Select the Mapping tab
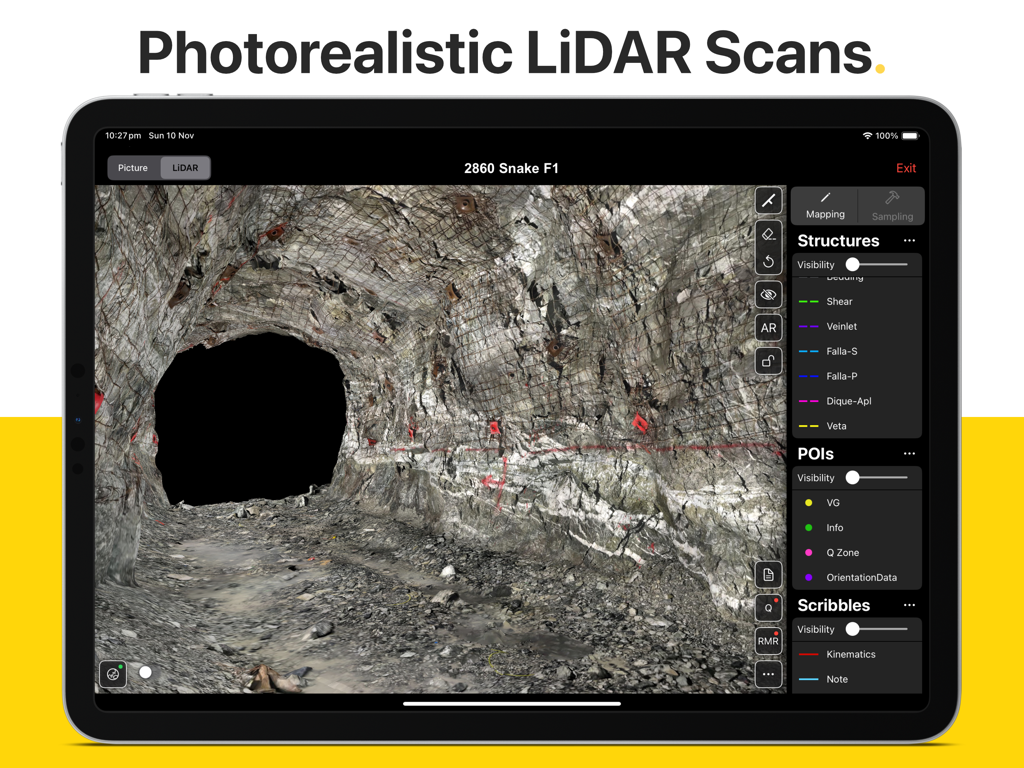The width and height of the screenshot is (1024, 768). (x=825, y=207)
